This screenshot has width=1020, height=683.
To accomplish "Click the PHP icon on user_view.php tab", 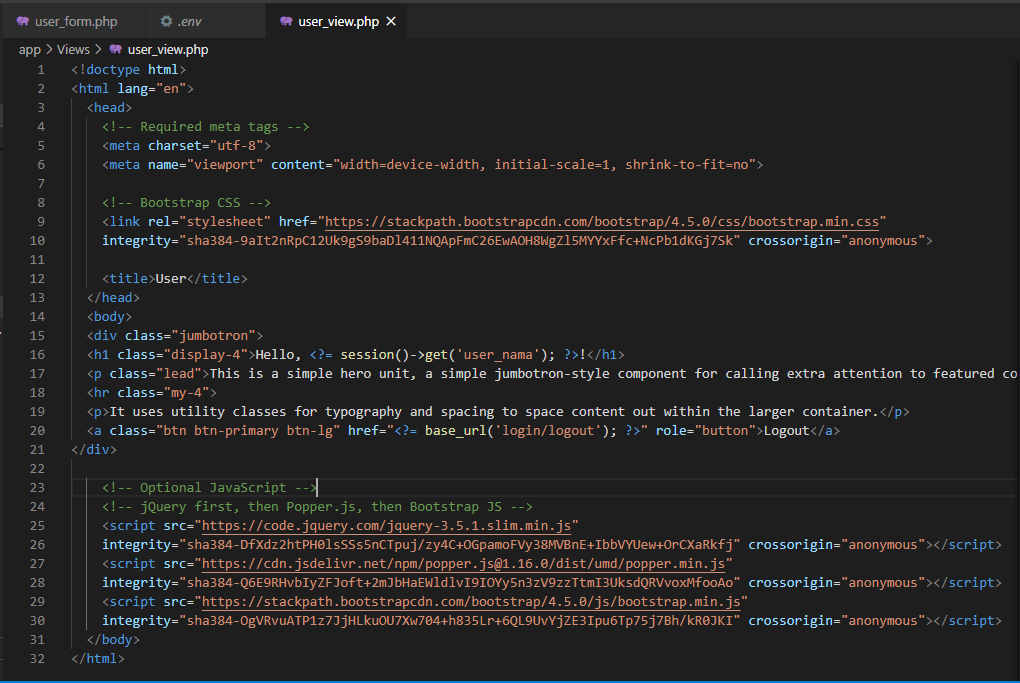I will [286, 21].
